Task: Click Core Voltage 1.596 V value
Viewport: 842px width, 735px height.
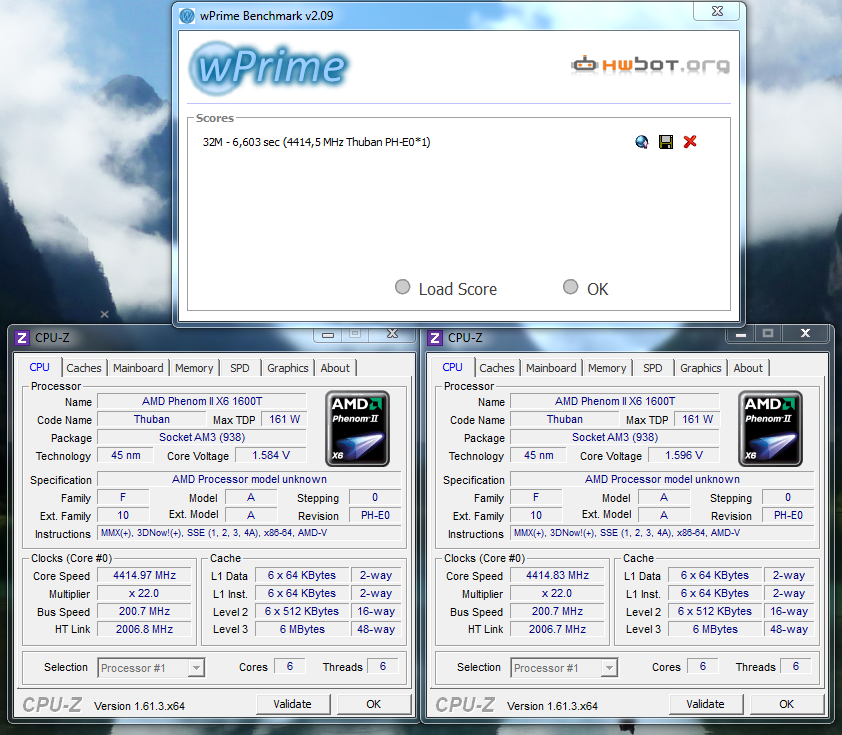Action: pos(684,456)
